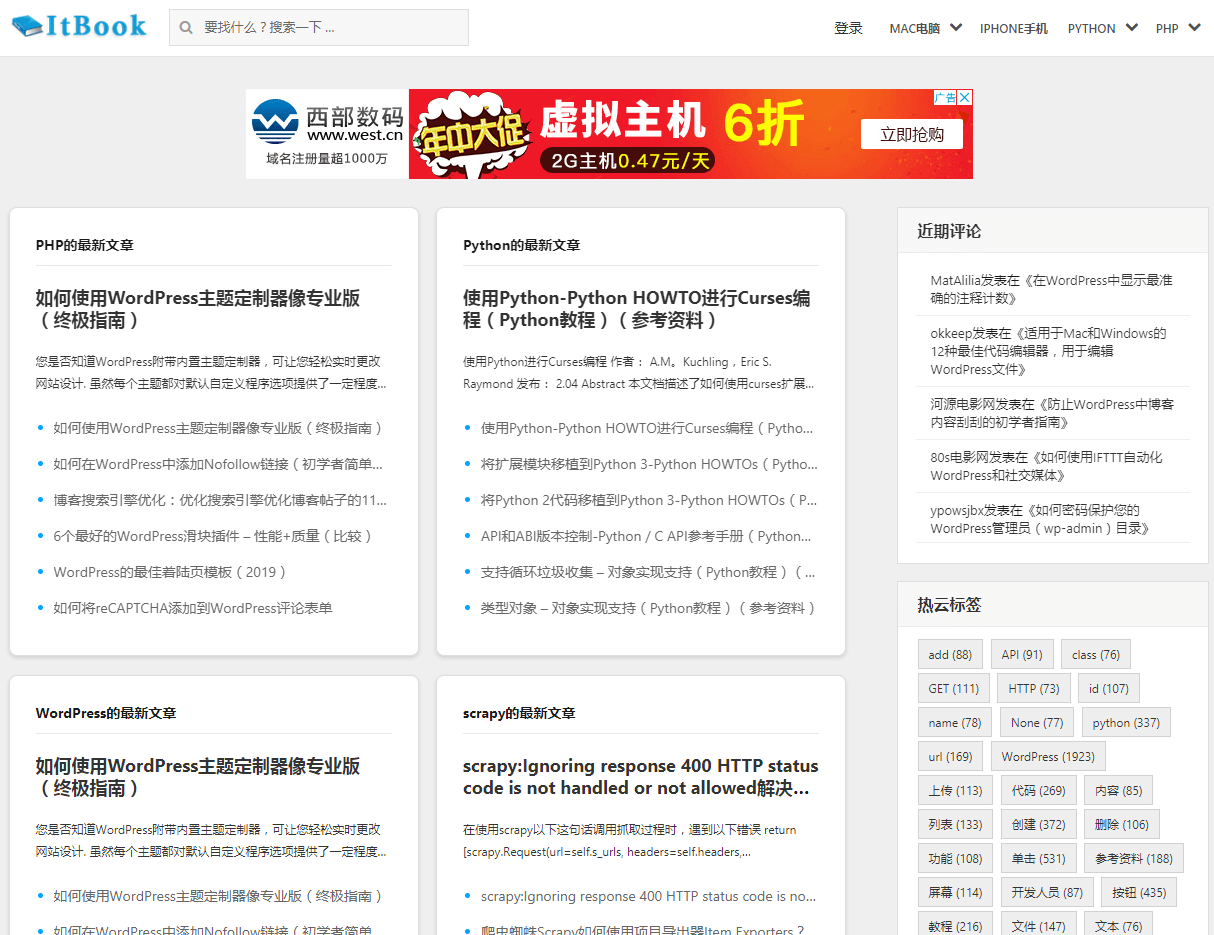
Task: Select the python (337) tag
Action: click(x=1126, y=723)
